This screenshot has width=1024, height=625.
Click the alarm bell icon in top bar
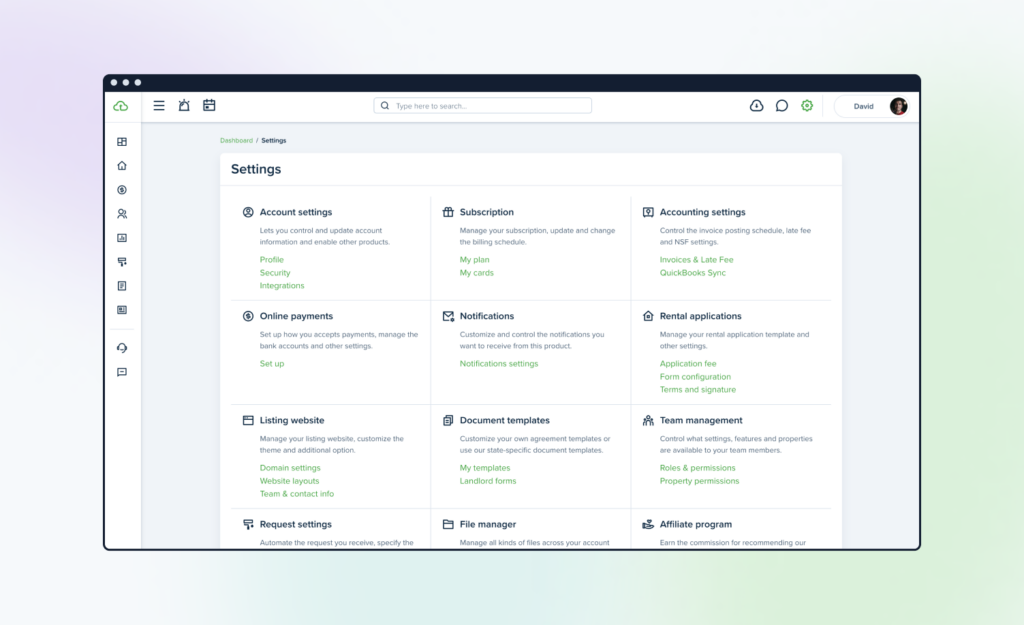click(x=184, y=105)
